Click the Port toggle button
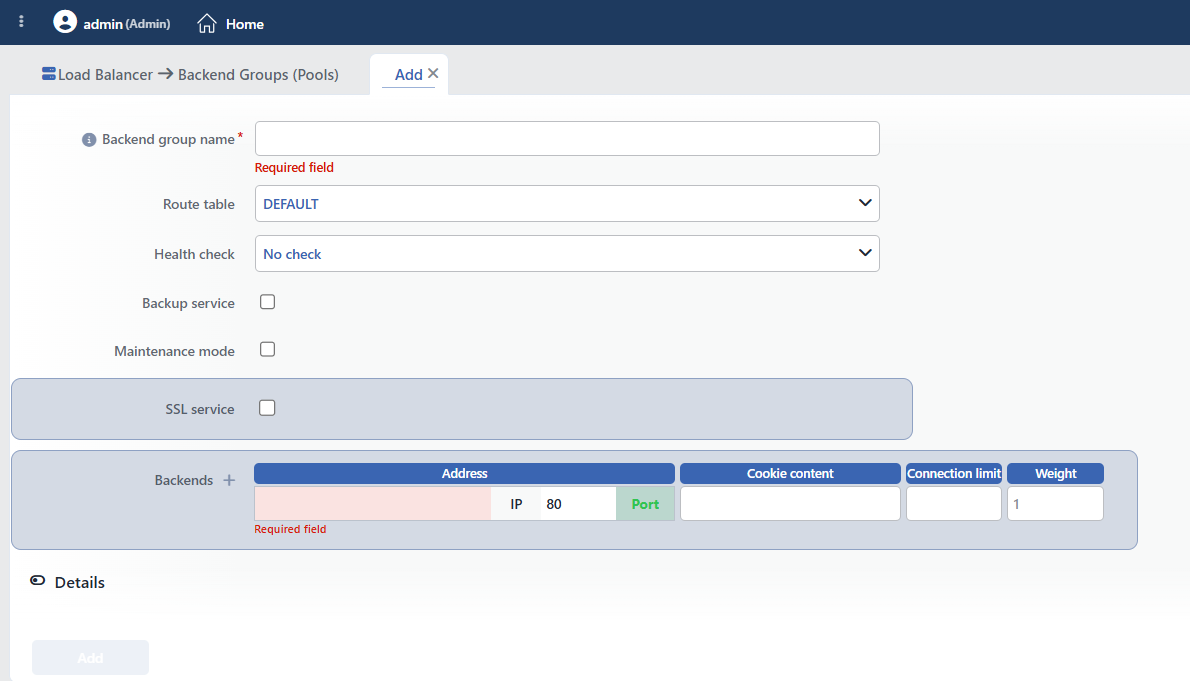The width and height of the screenshot is (1190, 681). 645,504
